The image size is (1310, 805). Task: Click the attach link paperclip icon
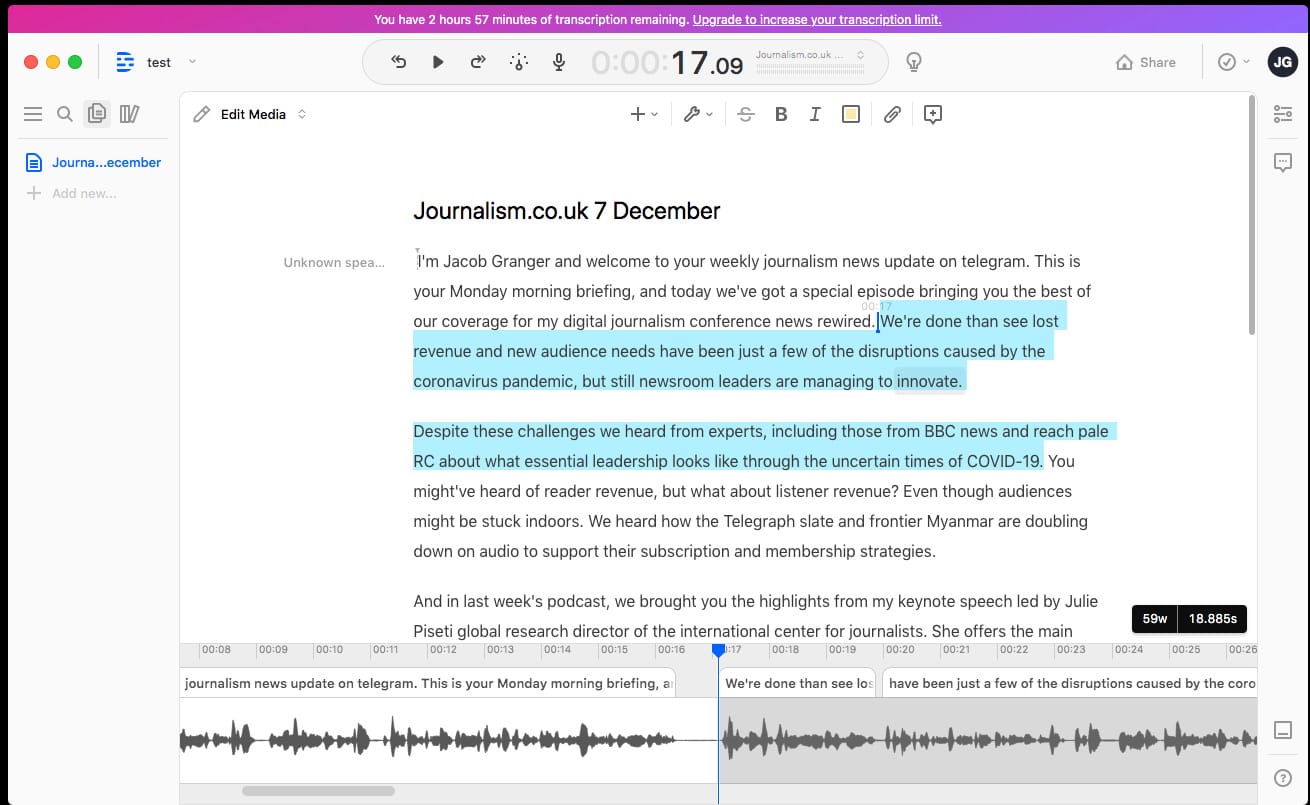(x=892, y=114)
